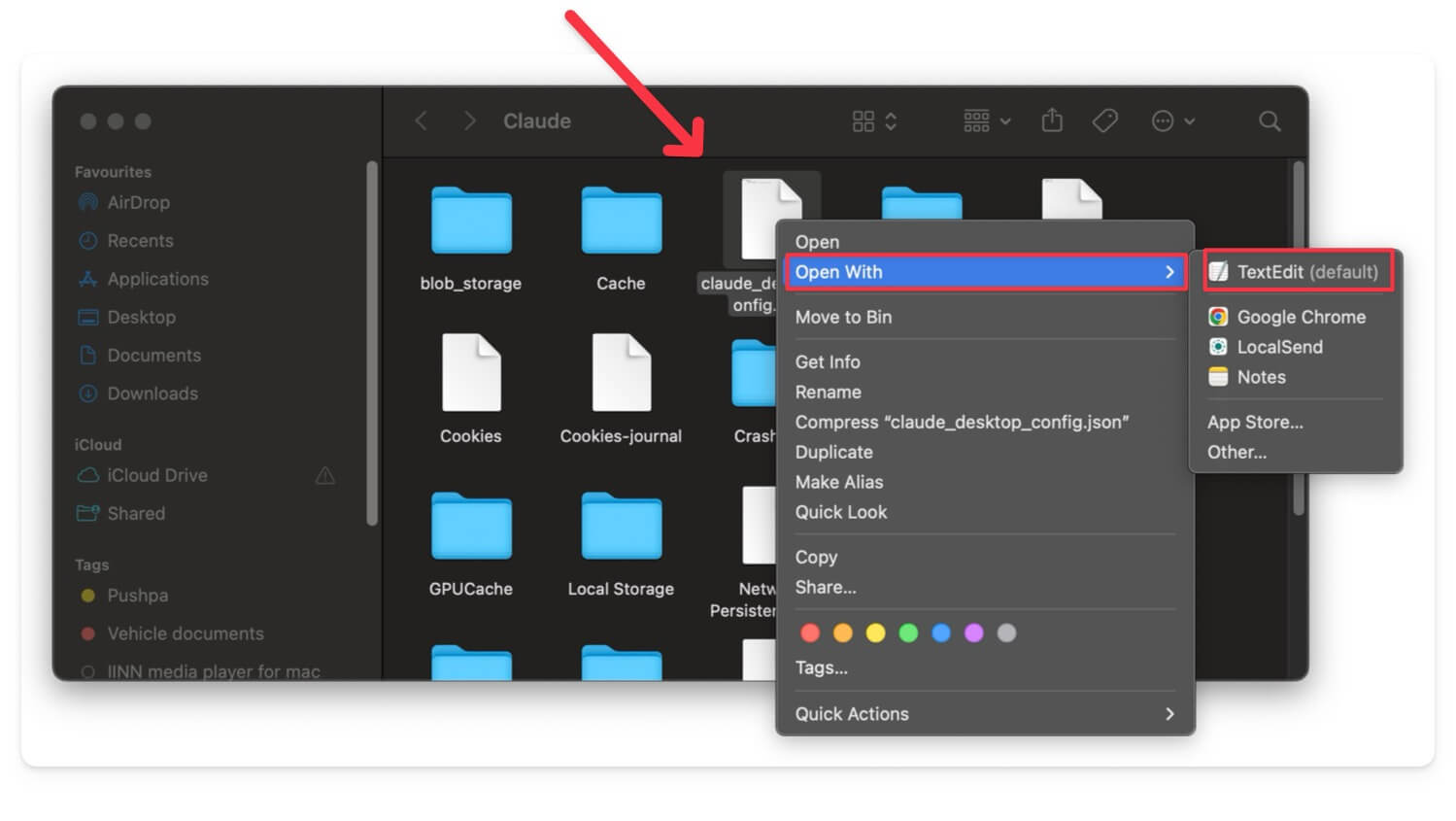The height and width of the screenshot is (821, 1456).
Task: Open the blob_storage folder icon
Action: [x=471, y=221]
